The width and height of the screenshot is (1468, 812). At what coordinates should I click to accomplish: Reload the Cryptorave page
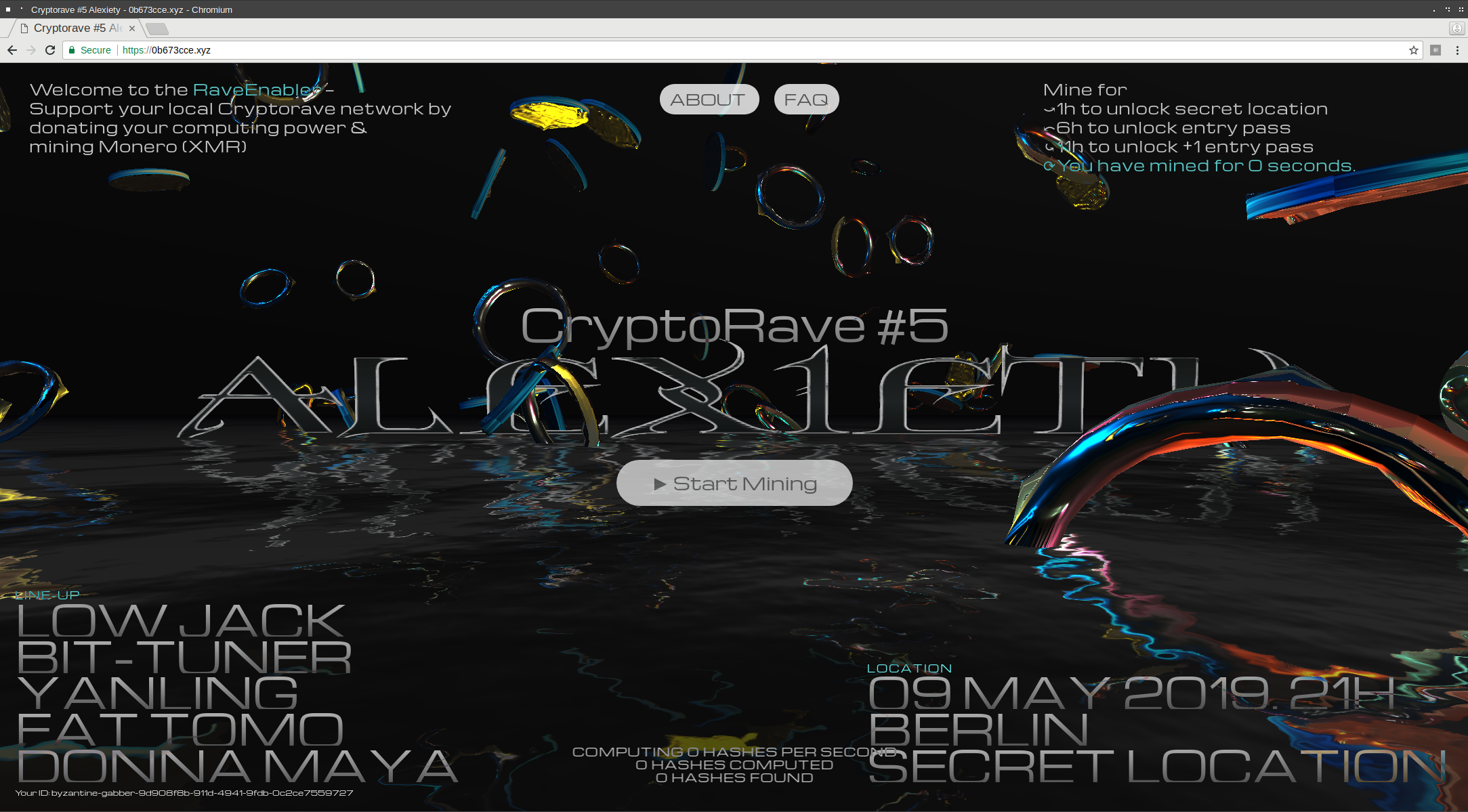click(x=51, y=49)
